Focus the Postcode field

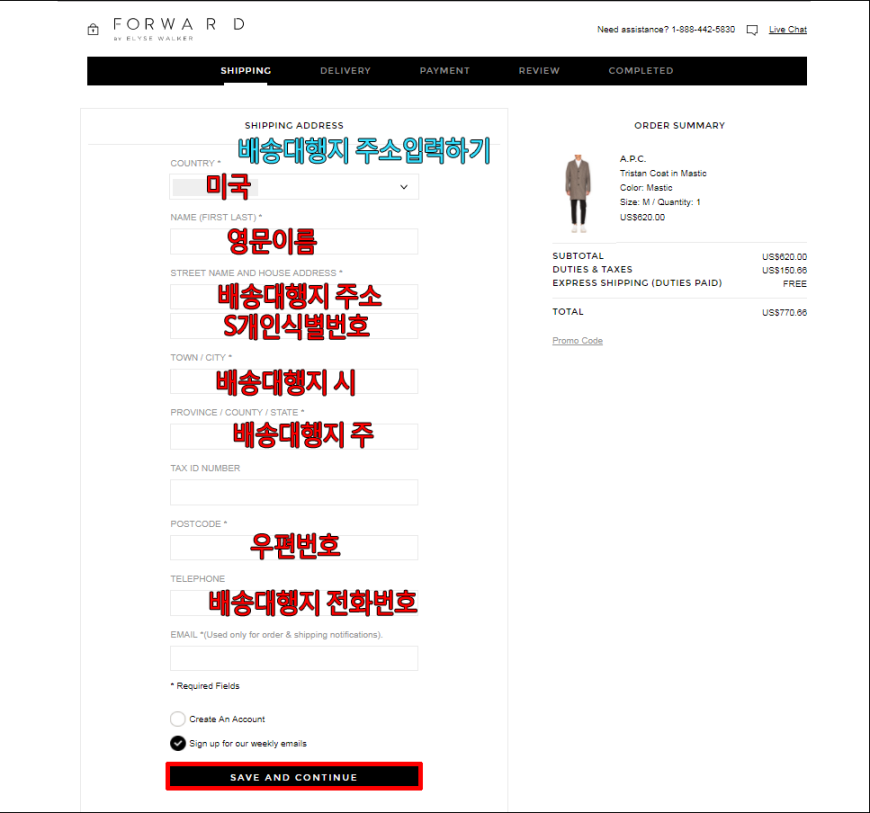point(294,547)
